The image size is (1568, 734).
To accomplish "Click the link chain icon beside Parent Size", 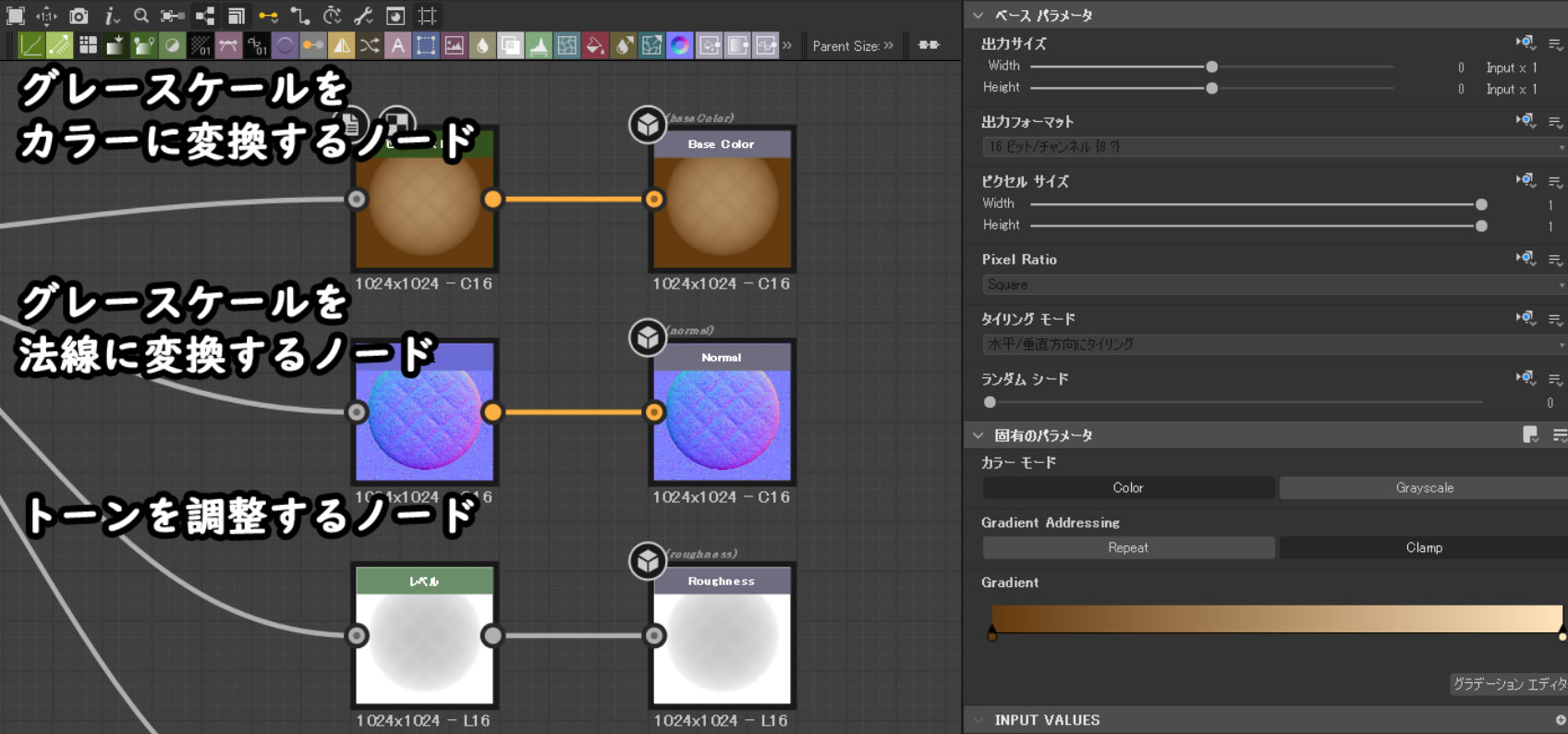I will pyautogui.click(x=929, y=45).
